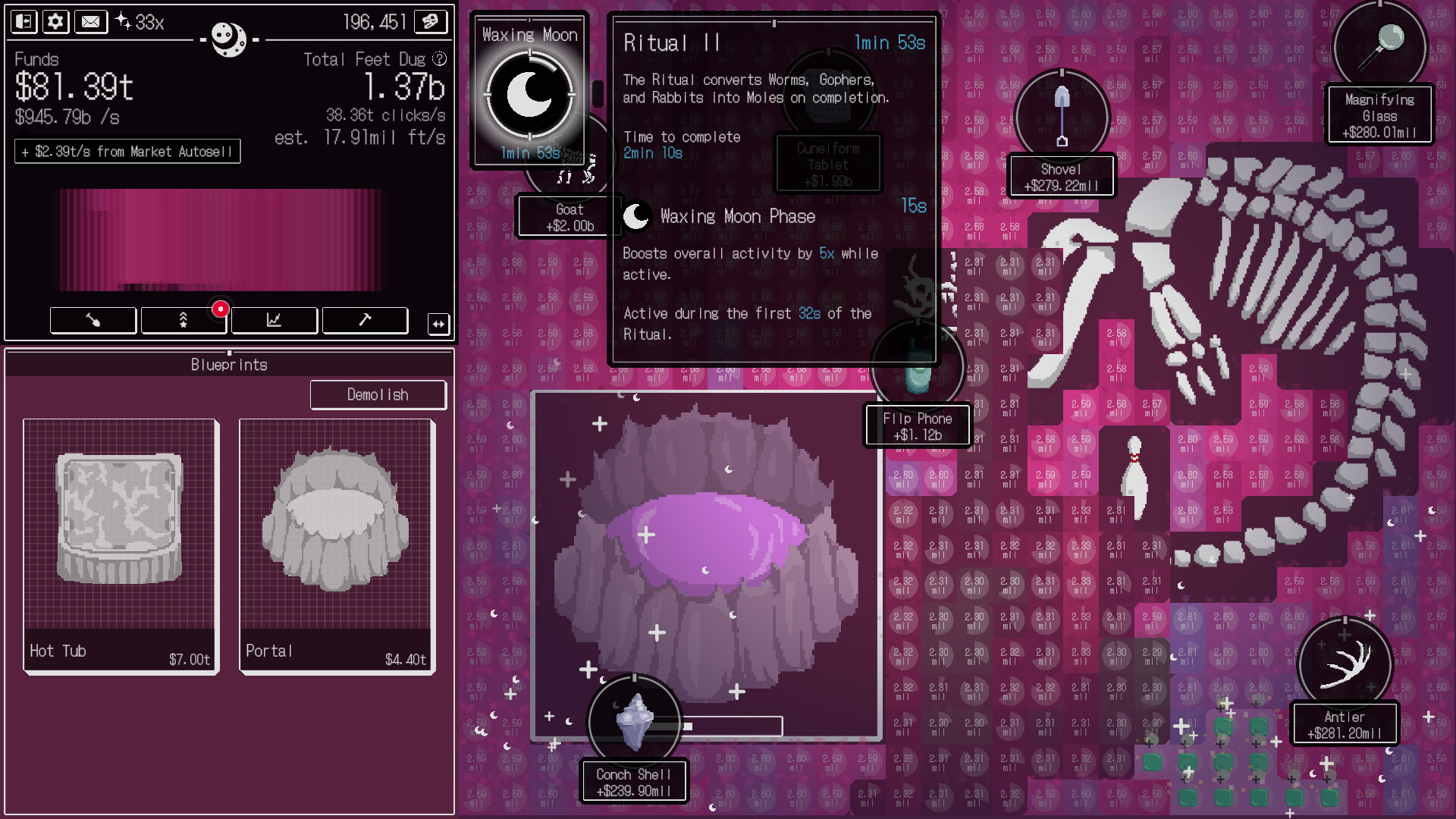Screen dimensions: 1456x819
Task: Click the exit/collapse panel icon
Action: pos(24,21)
